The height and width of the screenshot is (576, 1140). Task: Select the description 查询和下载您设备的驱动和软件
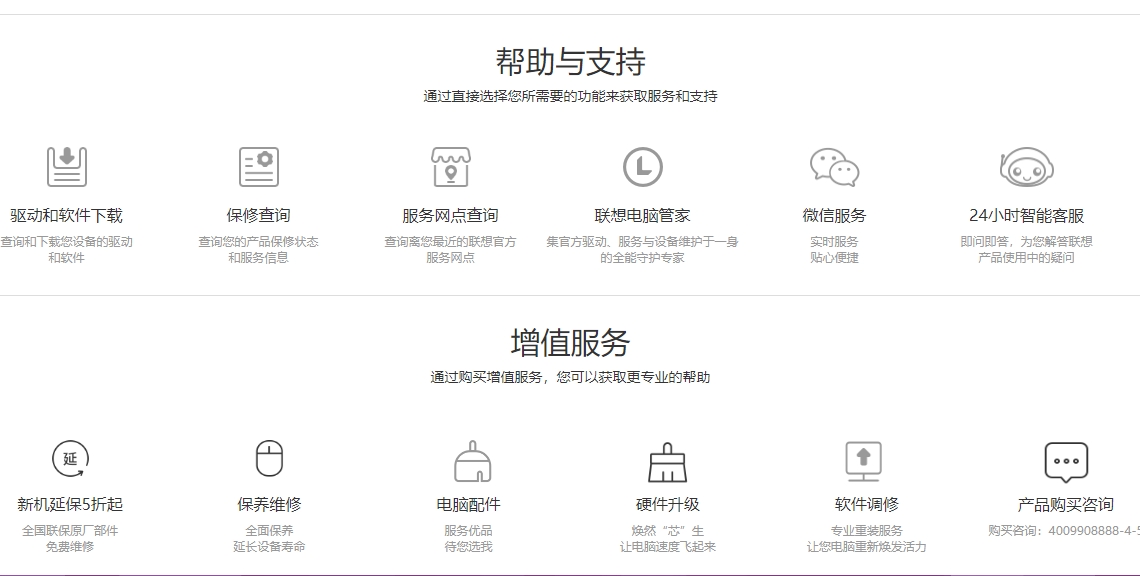66,249
